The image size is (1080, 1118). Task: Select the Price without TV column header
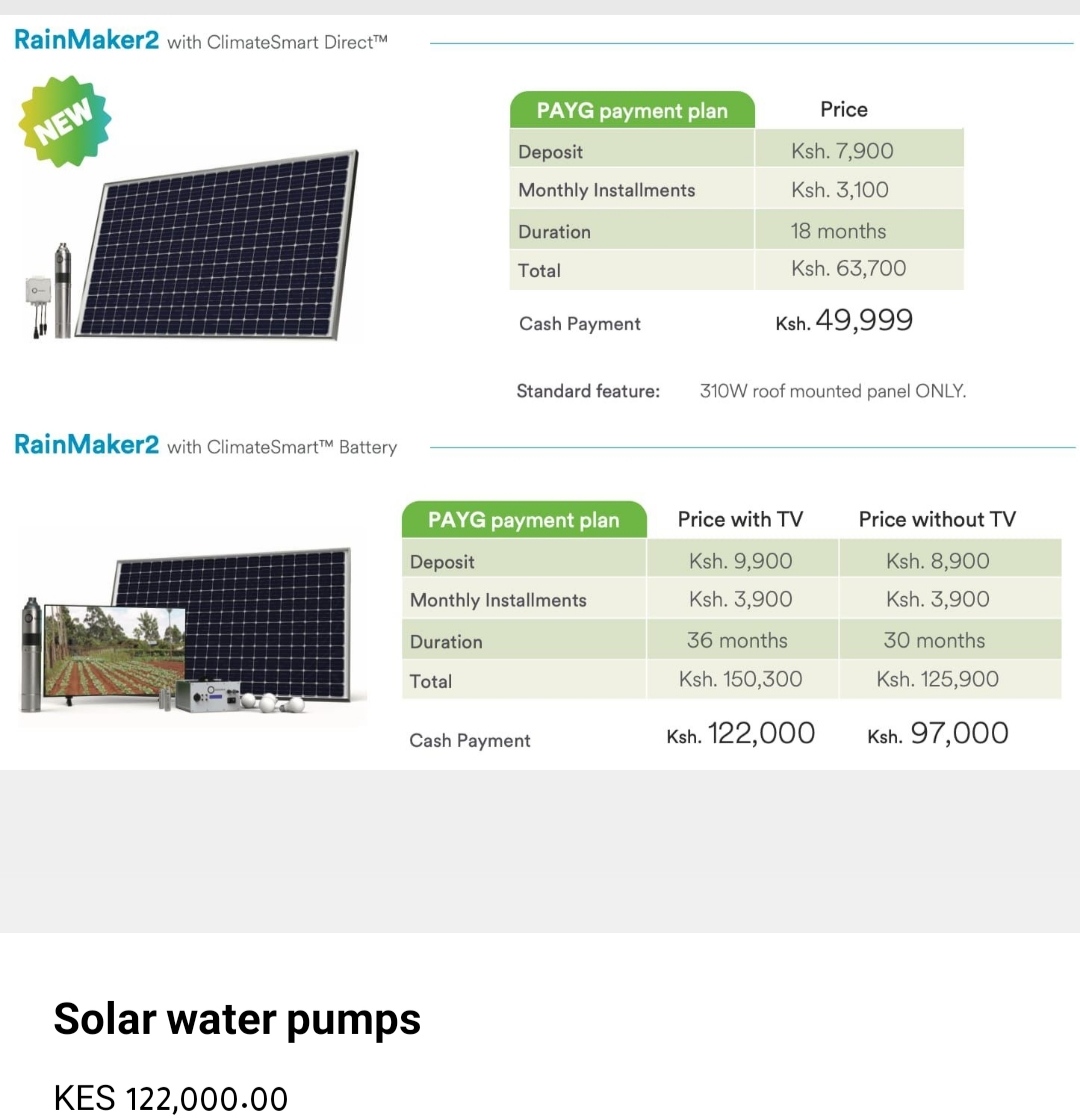coord(937,519)
